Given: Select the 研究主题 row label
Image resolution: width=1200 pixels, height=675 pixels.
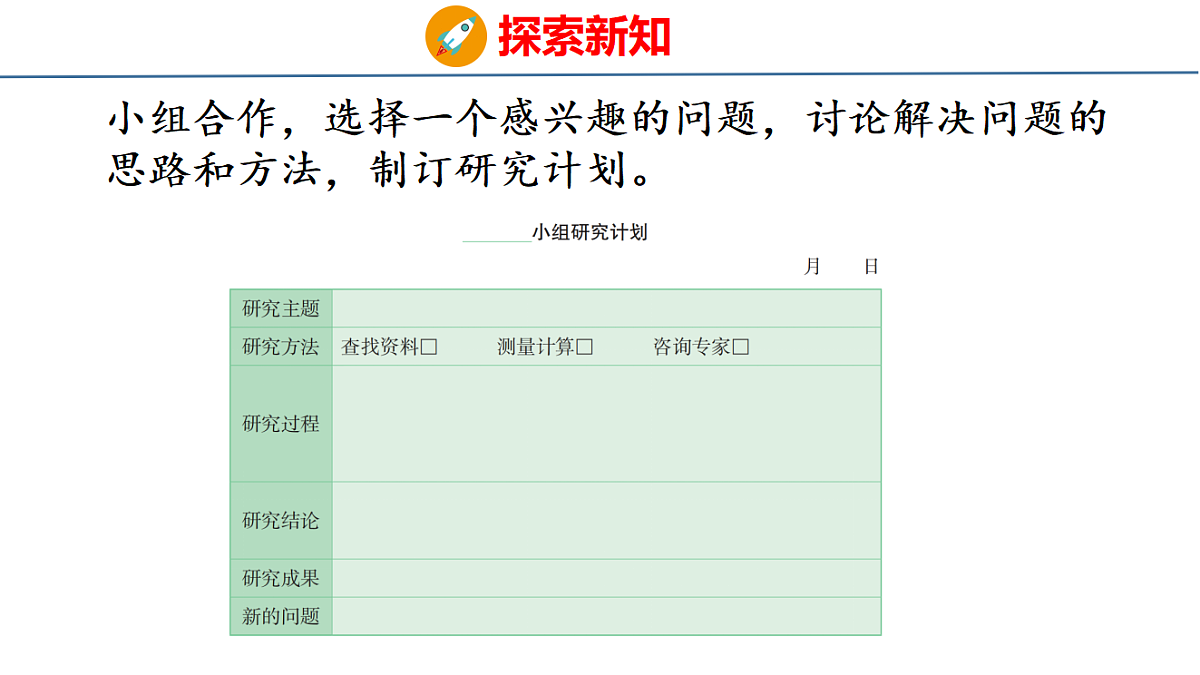Looking at the screenshot, I should click(281, 309).
